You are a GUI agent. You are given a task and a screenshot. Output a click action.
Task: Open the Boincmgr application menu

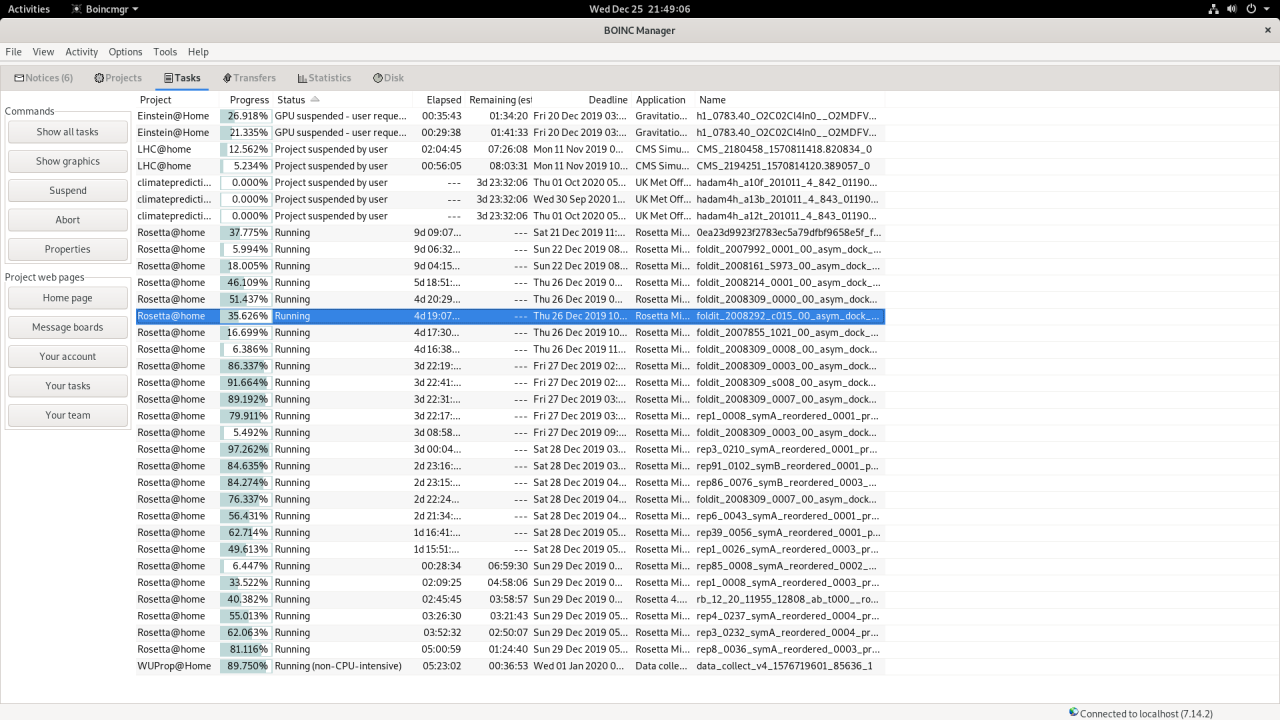(x=105, y=9)
